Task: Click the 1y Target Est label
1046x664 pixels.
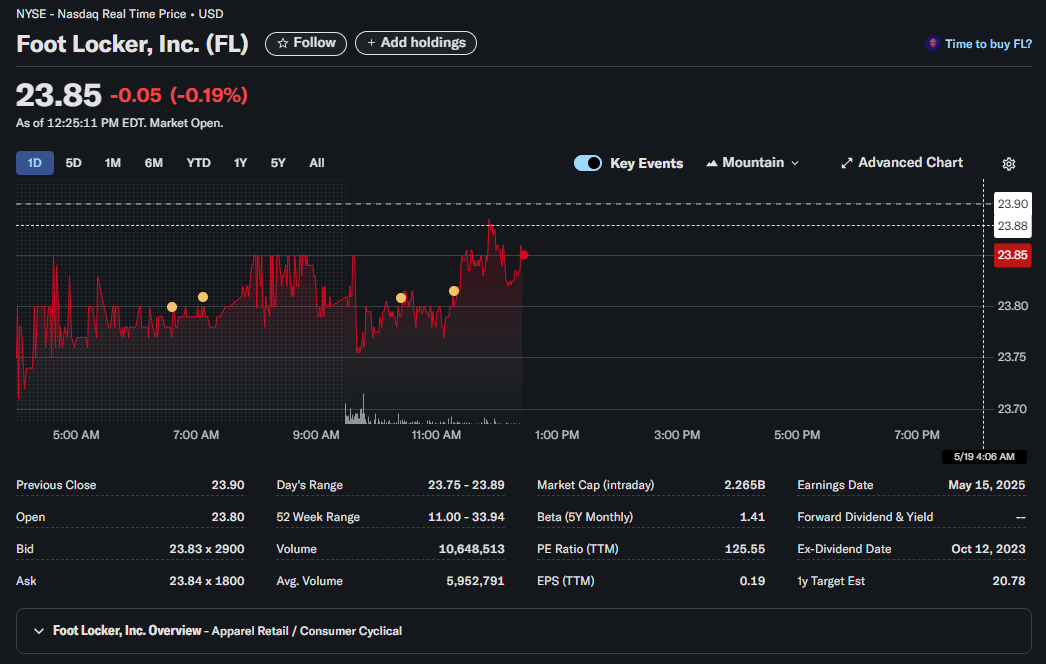Action: [x=831, y=581]
